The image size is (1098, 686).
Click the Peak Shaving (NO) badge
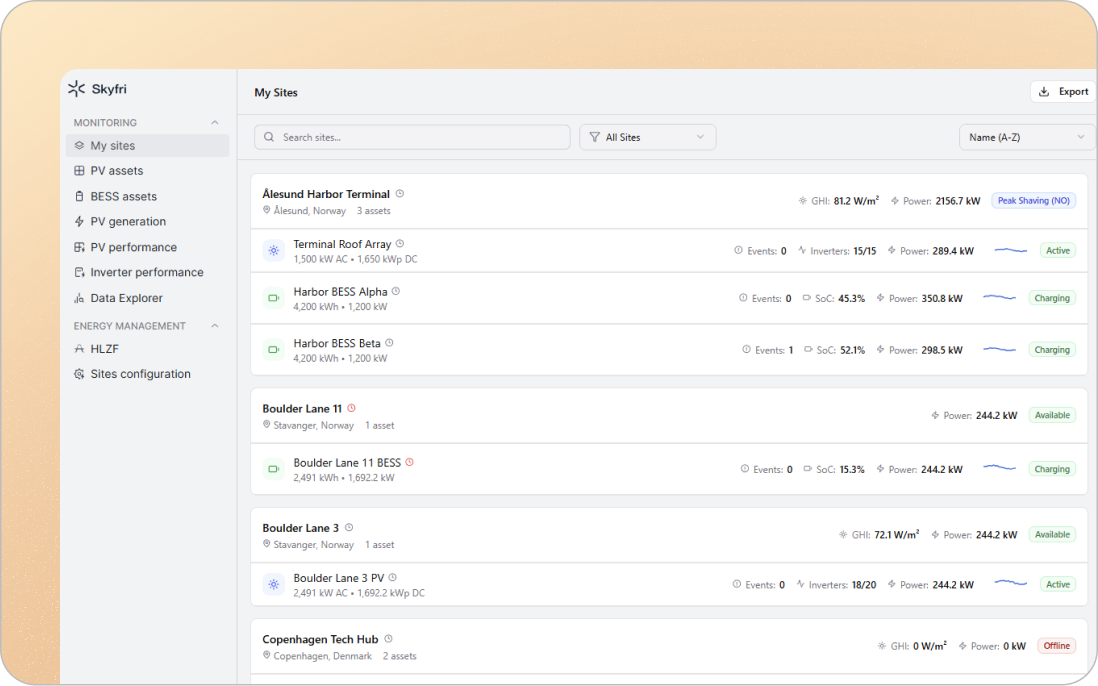pos(1033,201)
